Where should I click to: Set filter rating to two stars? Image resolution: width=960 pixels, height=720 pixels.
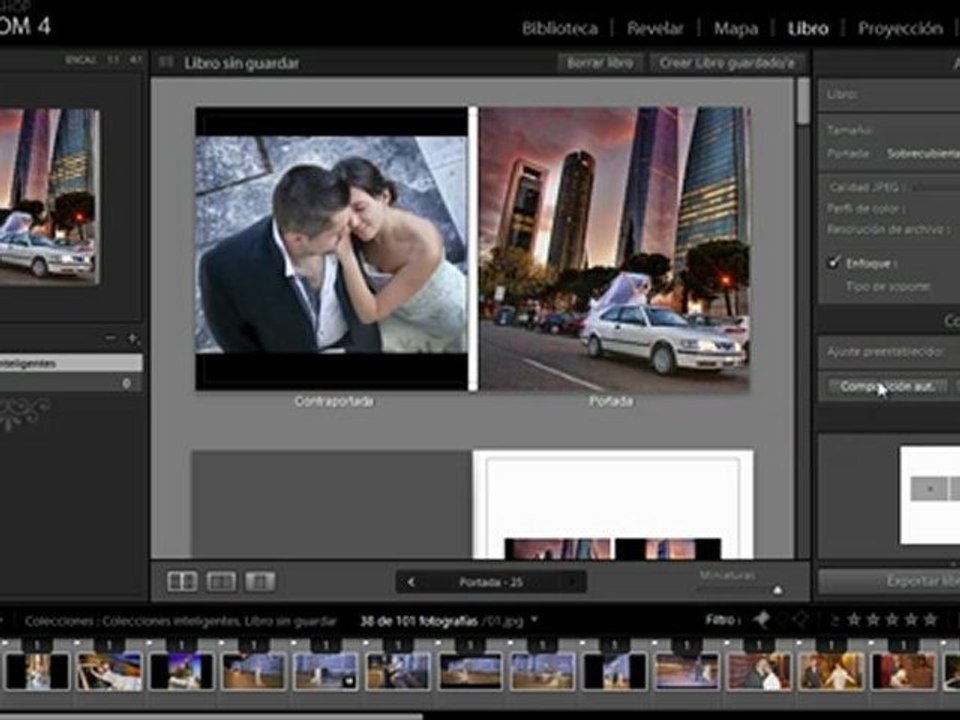(873, 620)
